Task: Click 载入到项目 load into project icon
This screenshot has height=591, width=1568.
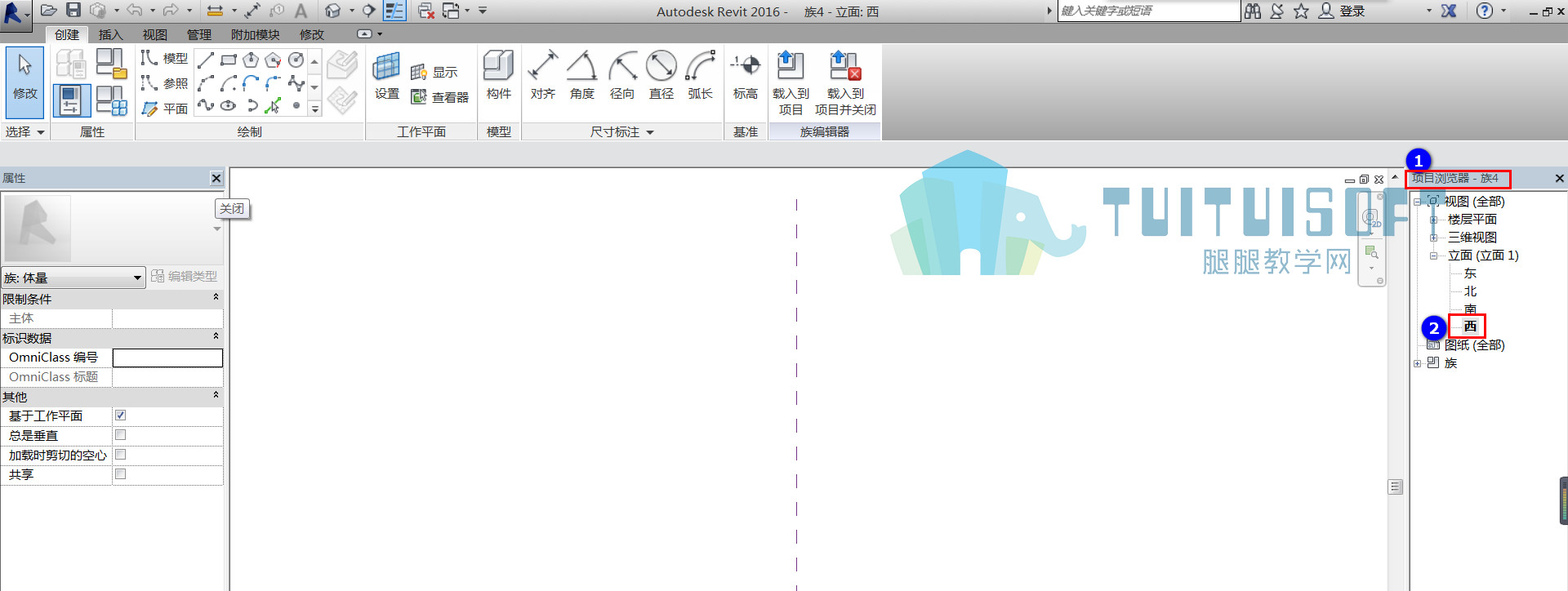Action: (x=791, y=82)
